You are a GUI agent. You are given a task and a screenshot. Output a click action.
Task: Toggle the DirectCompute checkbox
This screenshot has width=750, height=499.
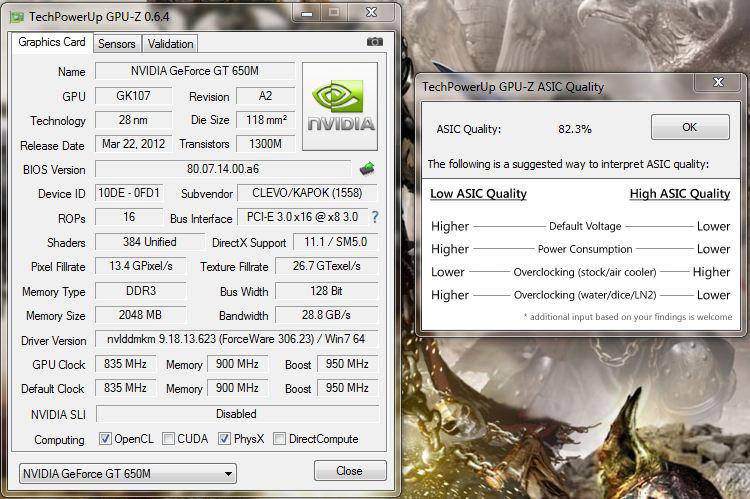coord(279,438)
